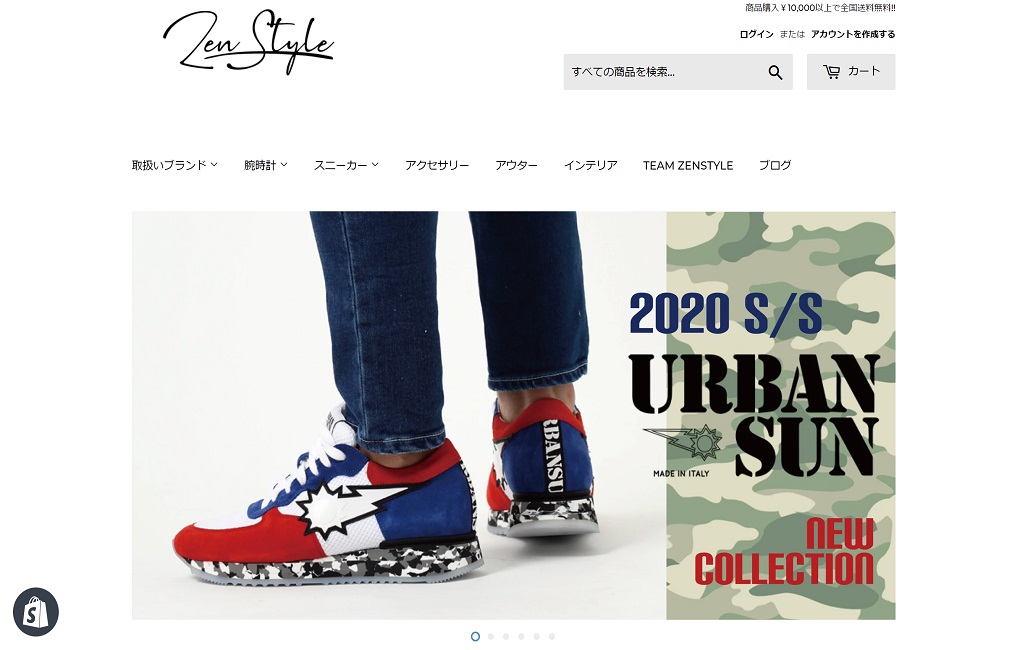
Task: Jump to the last slideshow dot
Action: click(x=552, y=636)
